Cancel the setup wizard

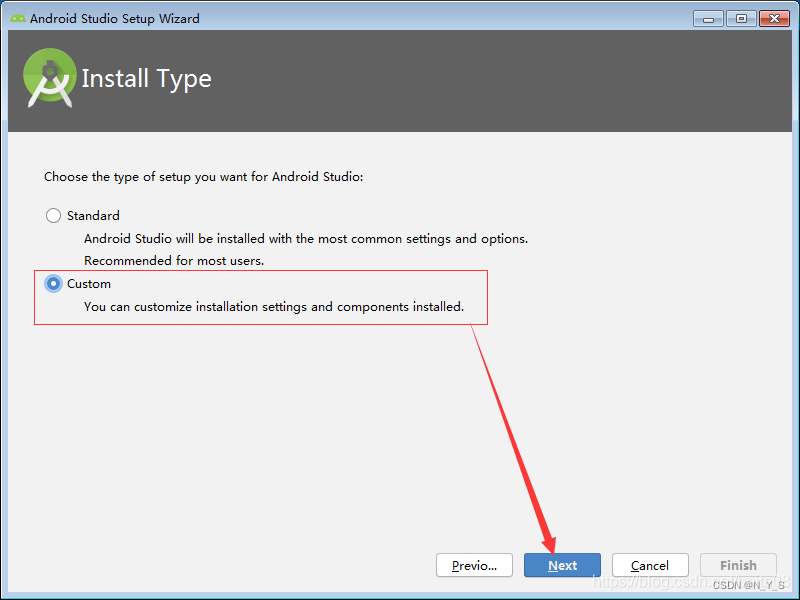[650, 565]
